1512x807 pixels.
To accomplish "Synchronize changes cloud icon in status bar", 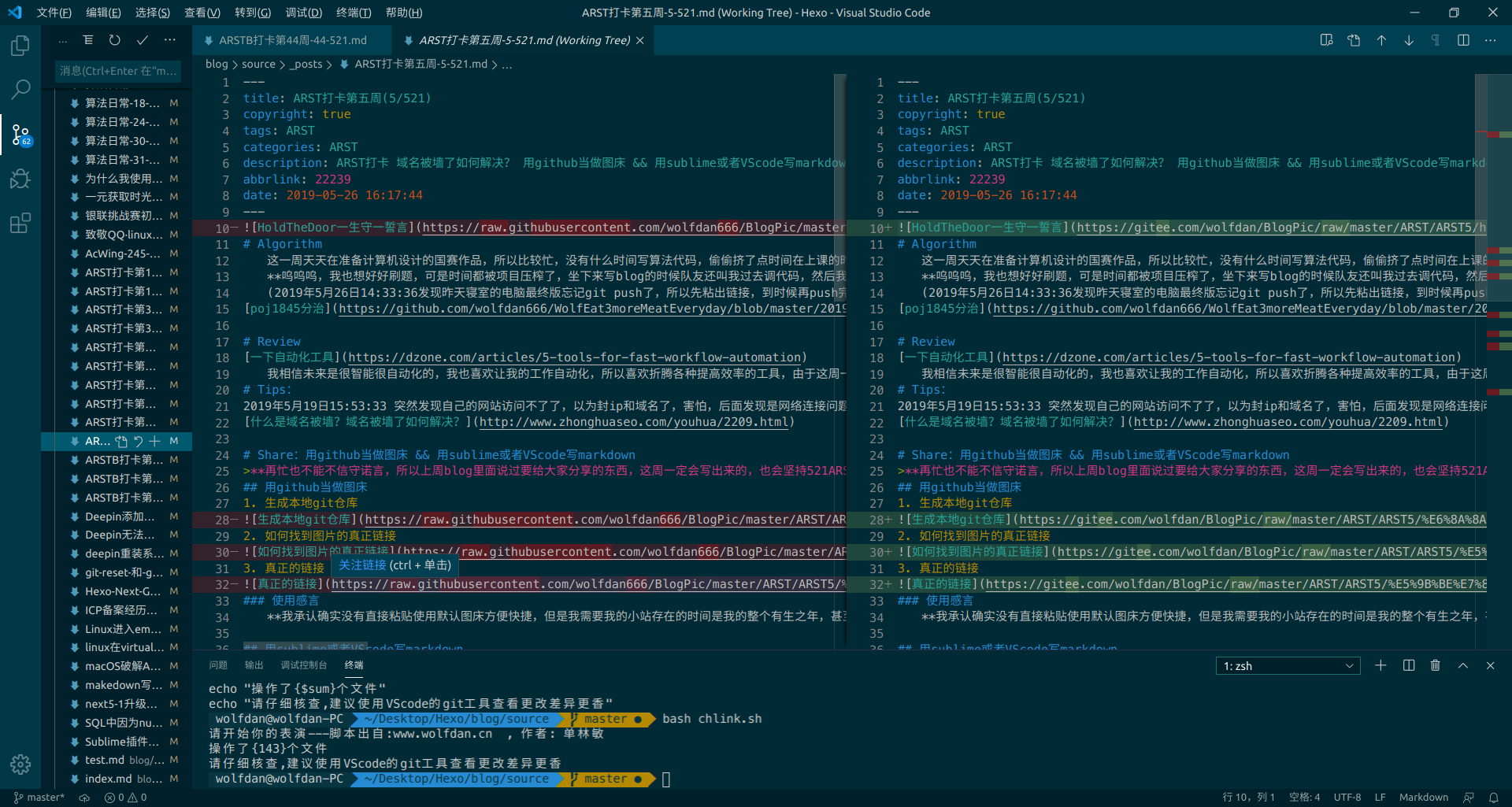I will pos(84,798).
